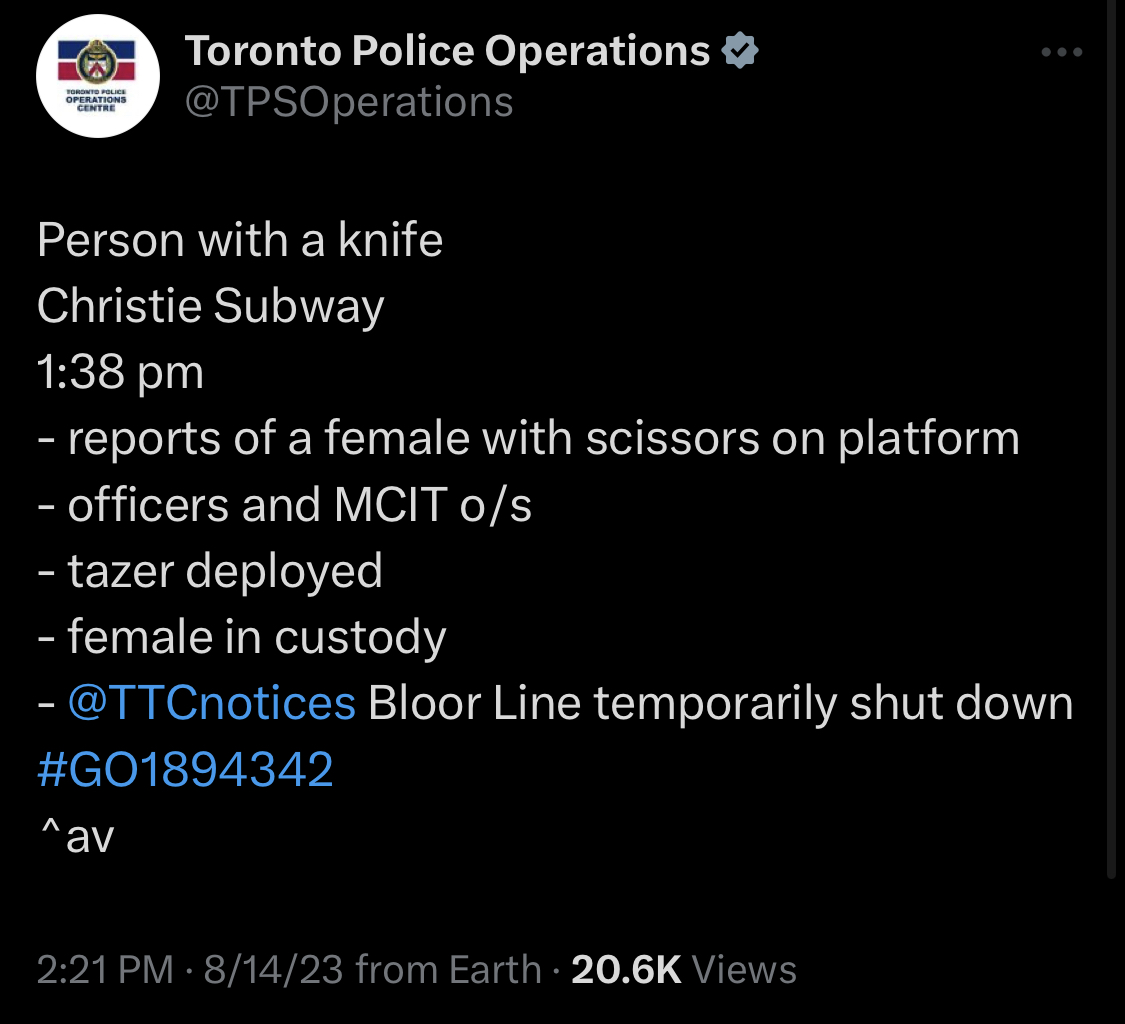Open the #GO1894342 hashtag
Image resolution: width=1125 pixels, height=1024 pixels.
click(185, 770)
